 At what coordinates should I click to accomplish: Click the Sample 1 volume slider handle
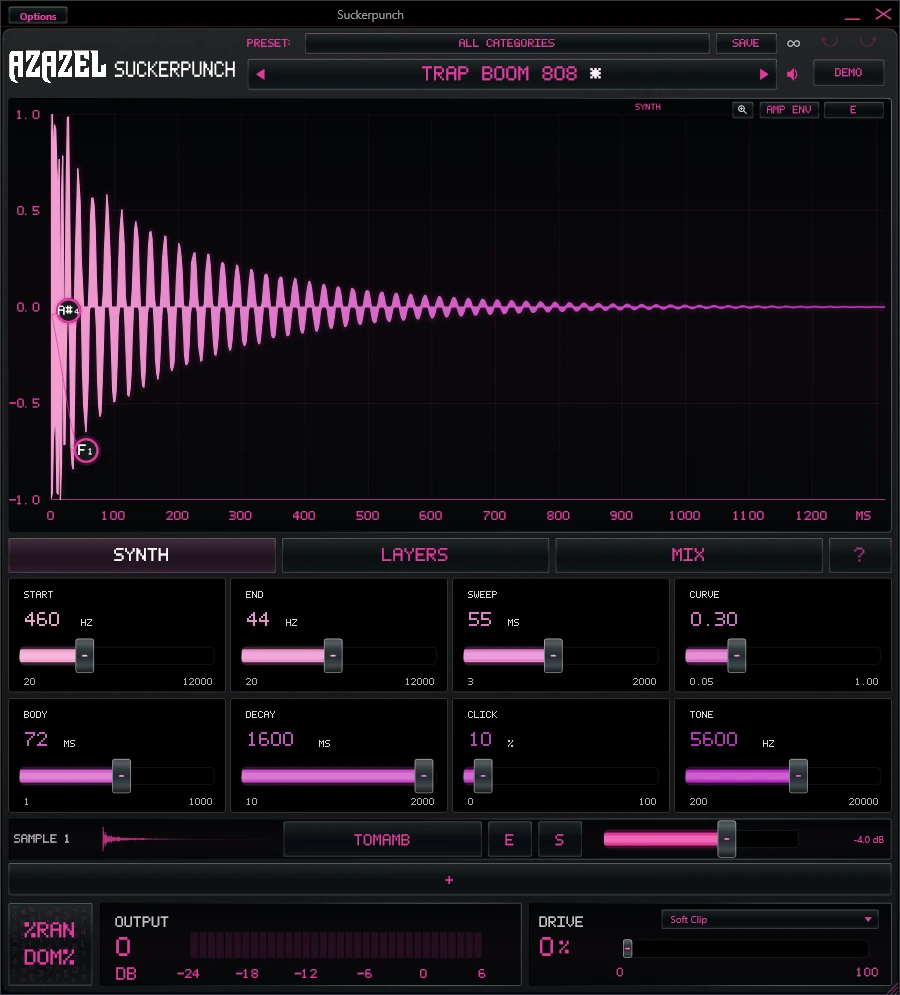[727, 839]
